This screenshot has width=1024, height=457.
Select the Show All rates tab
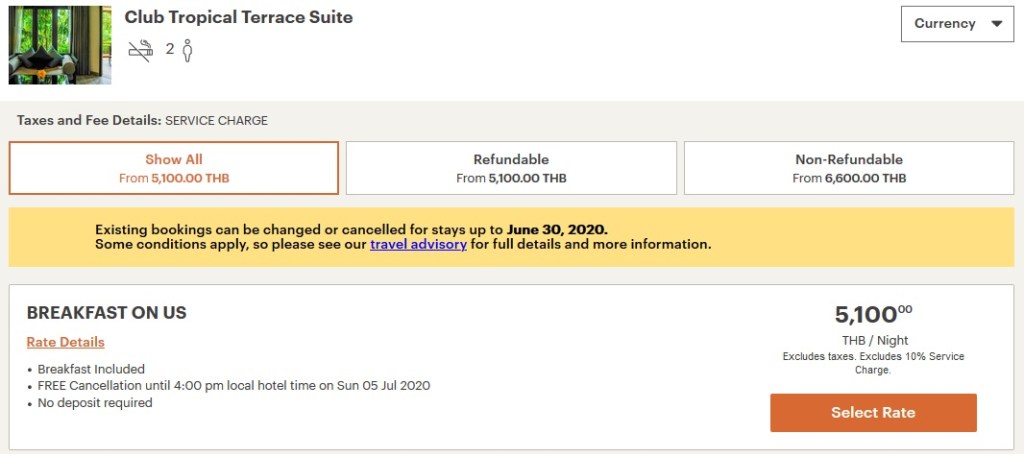pos(174,168)
